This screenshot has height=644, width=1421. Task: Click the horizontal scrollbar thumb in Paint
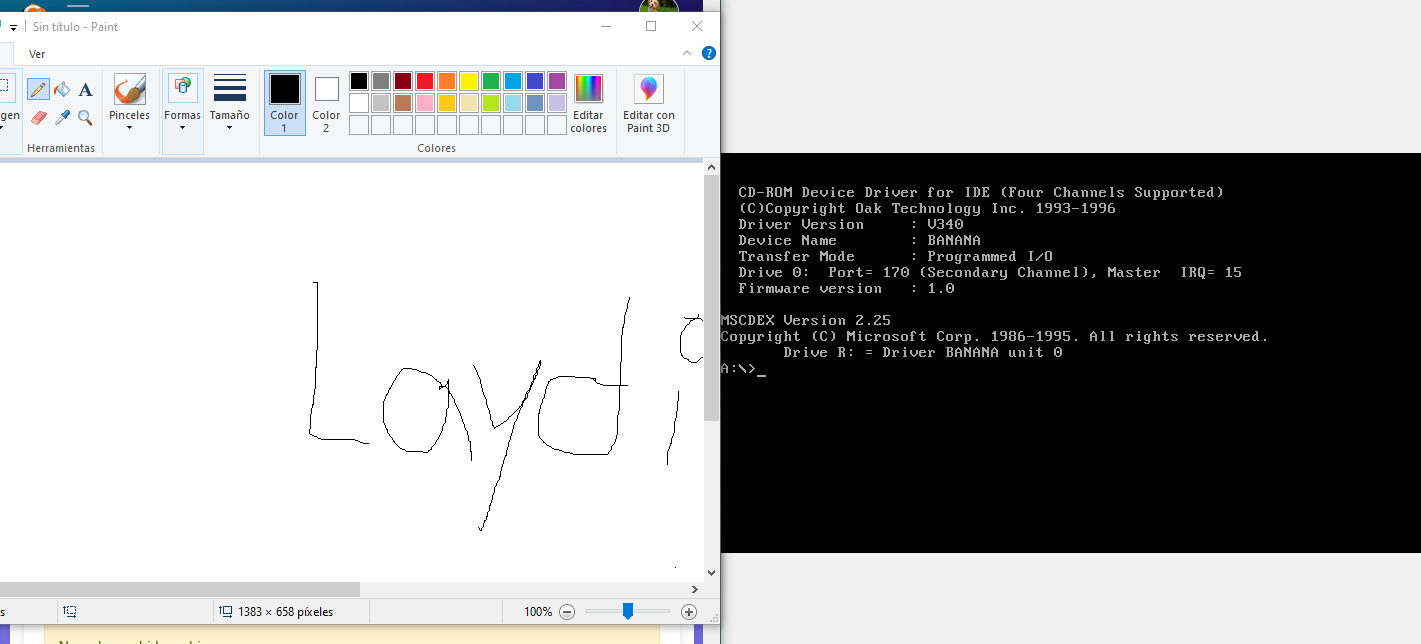click(179, 590)
